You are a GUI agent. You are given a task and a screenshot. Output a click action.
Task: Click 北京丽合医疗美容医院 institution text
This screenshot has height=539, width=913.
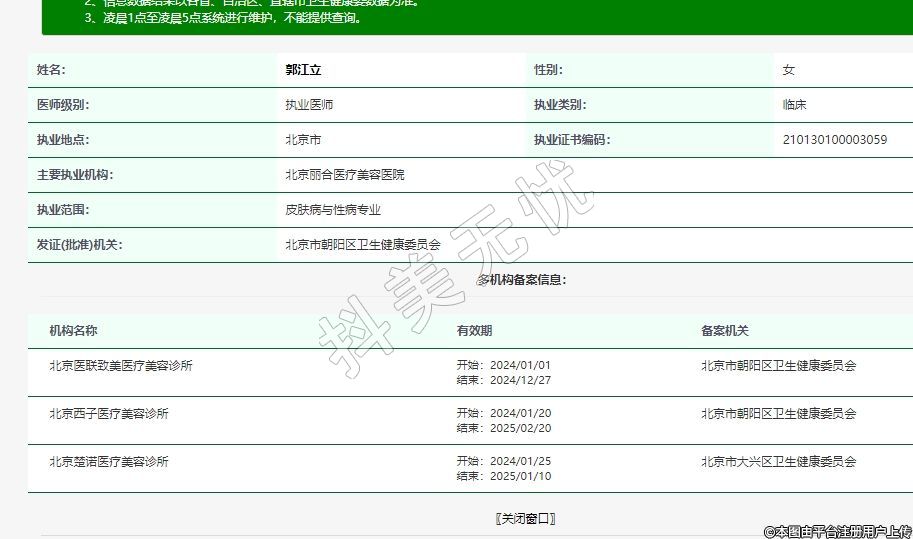345,175
